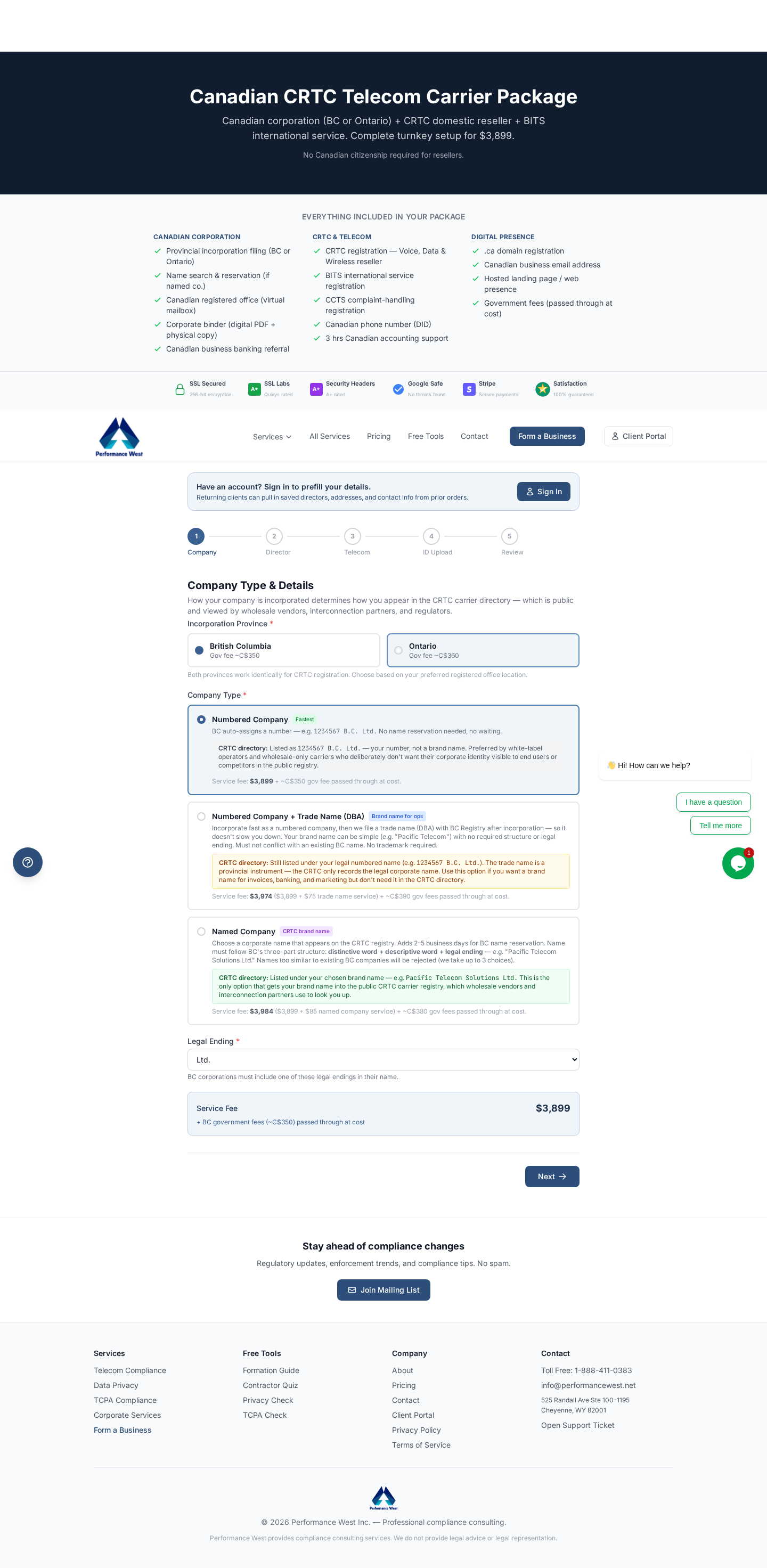This screenshot has height=1568, width=767.
Task: Click the SSL Secured padlock badge
Action: (x=180, y=389)
